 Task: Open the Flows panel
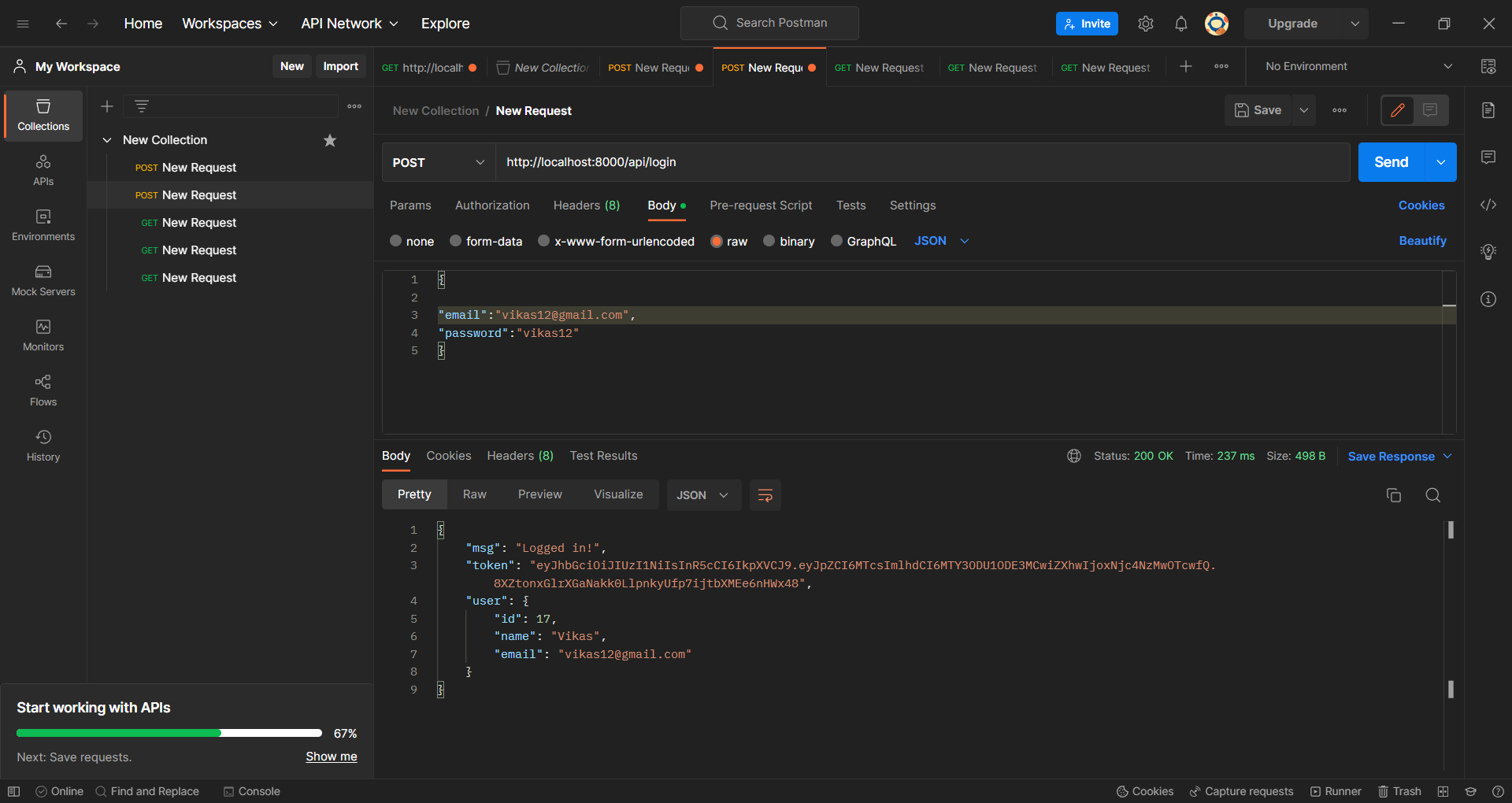pos(43,391)
